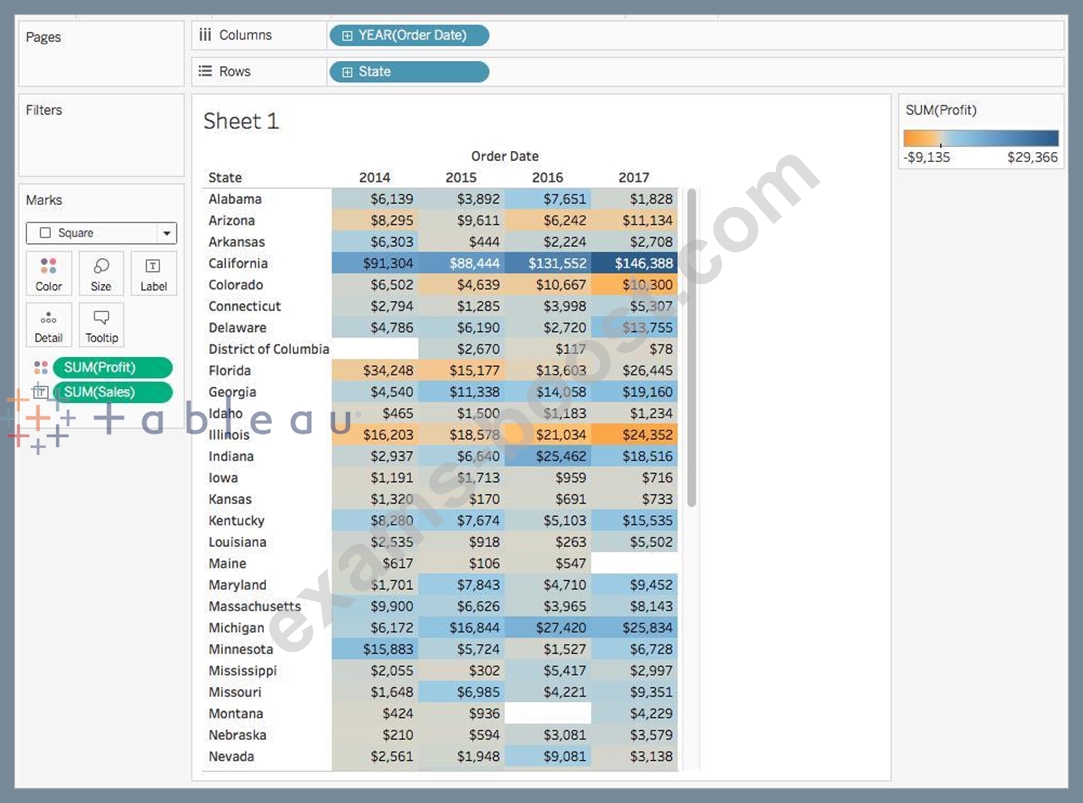Click the $34,248 Florida 2014 cell
The width and height of the screenshot is (1083, 803).
coord(375,370)
